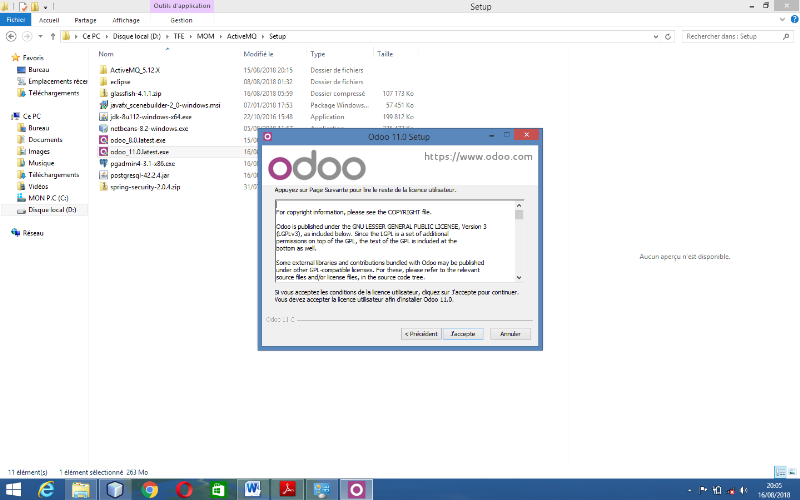This screenshot has height=500, width=800.
Task: Switch to the details view layout icon
Action: 780,472
